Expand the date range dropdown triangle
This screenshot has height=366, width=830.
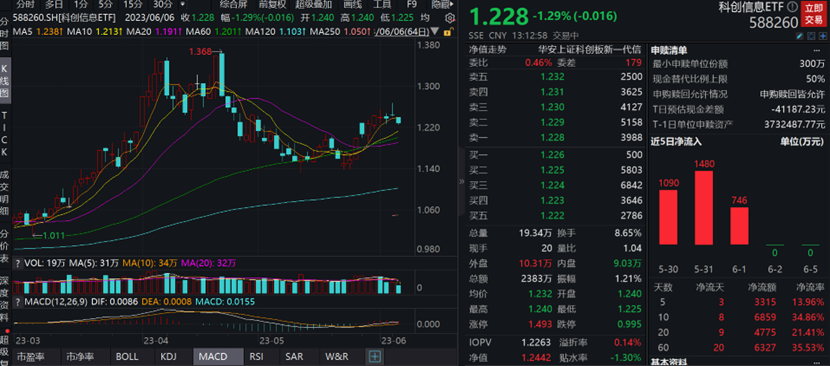[x=435, y=31]
